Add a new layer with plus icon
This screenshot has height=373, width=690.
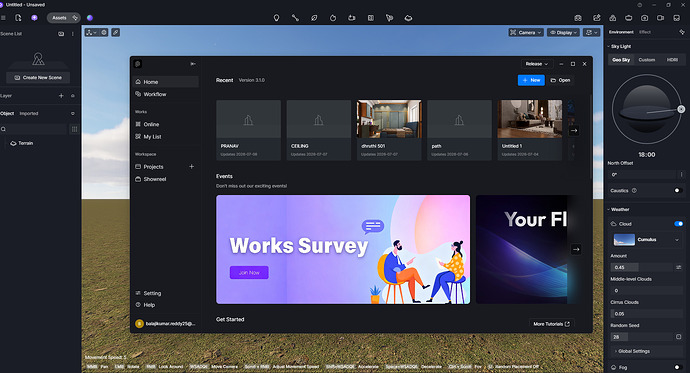(x=61, y=95)
